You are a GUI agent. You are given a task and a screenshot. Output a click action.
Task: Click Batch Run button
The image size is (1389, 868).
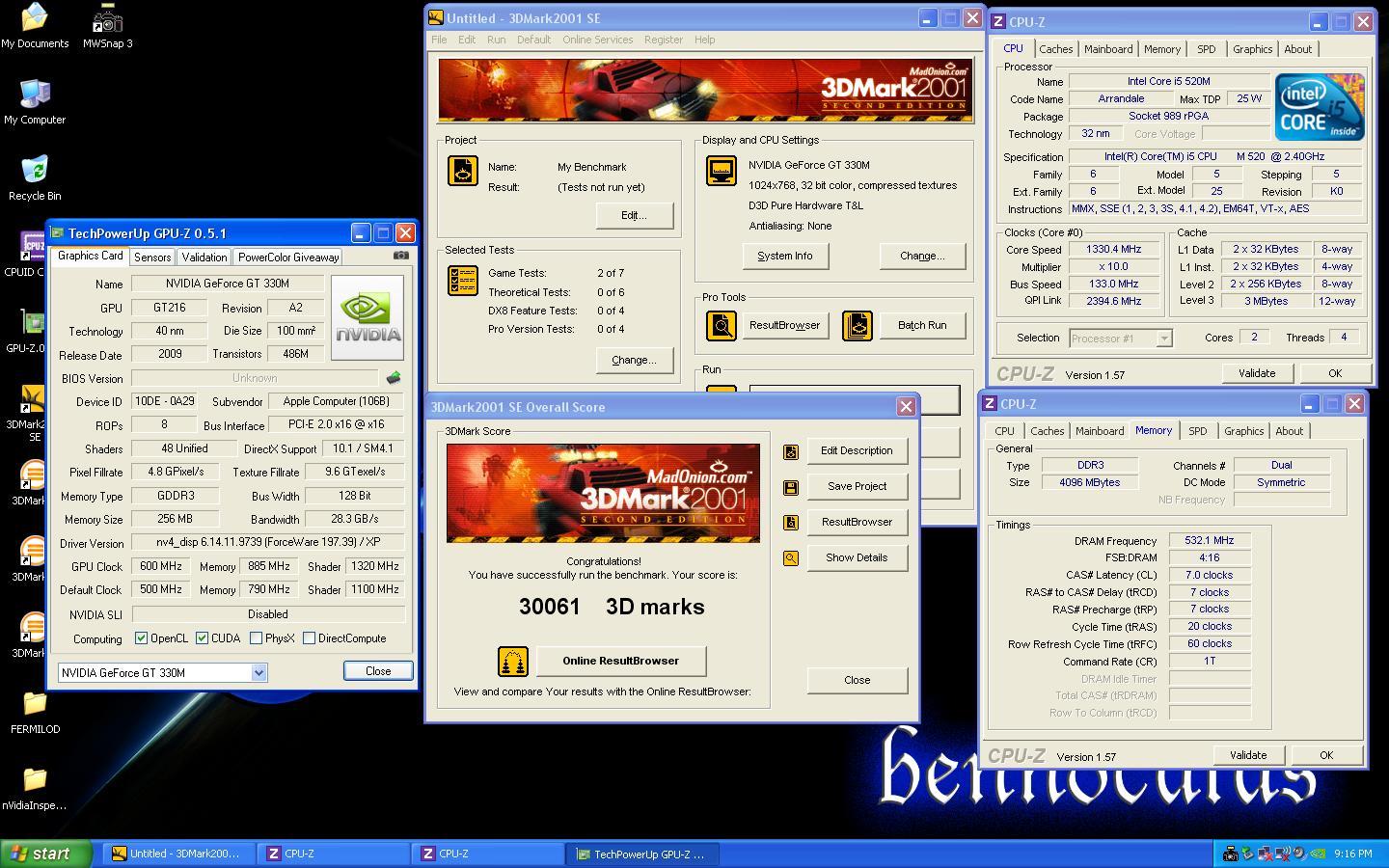(922, 325)
